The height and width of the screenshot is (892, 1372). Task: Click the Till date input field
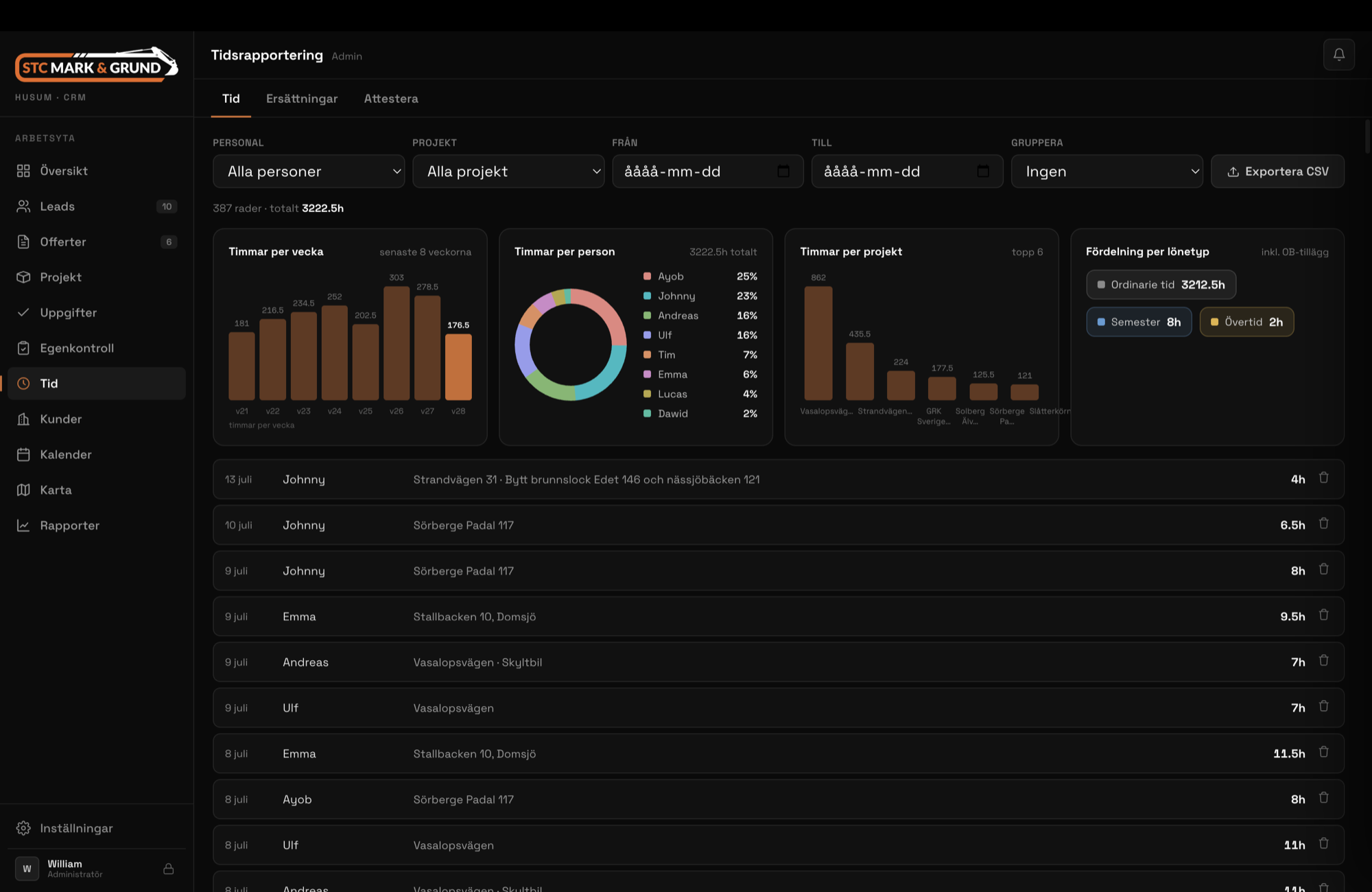(x=907, y=172)
